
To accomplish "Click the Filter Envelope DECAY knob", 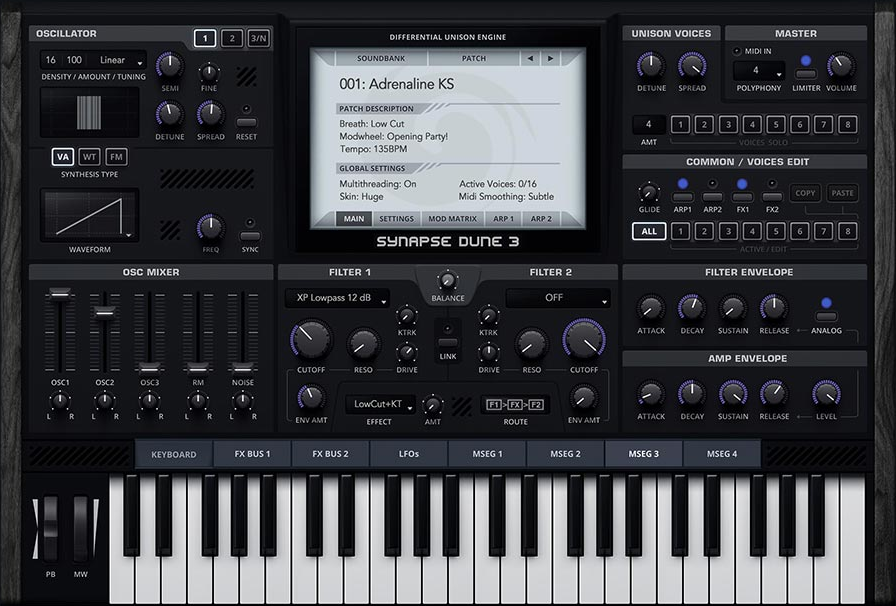I will pos(691,309).
